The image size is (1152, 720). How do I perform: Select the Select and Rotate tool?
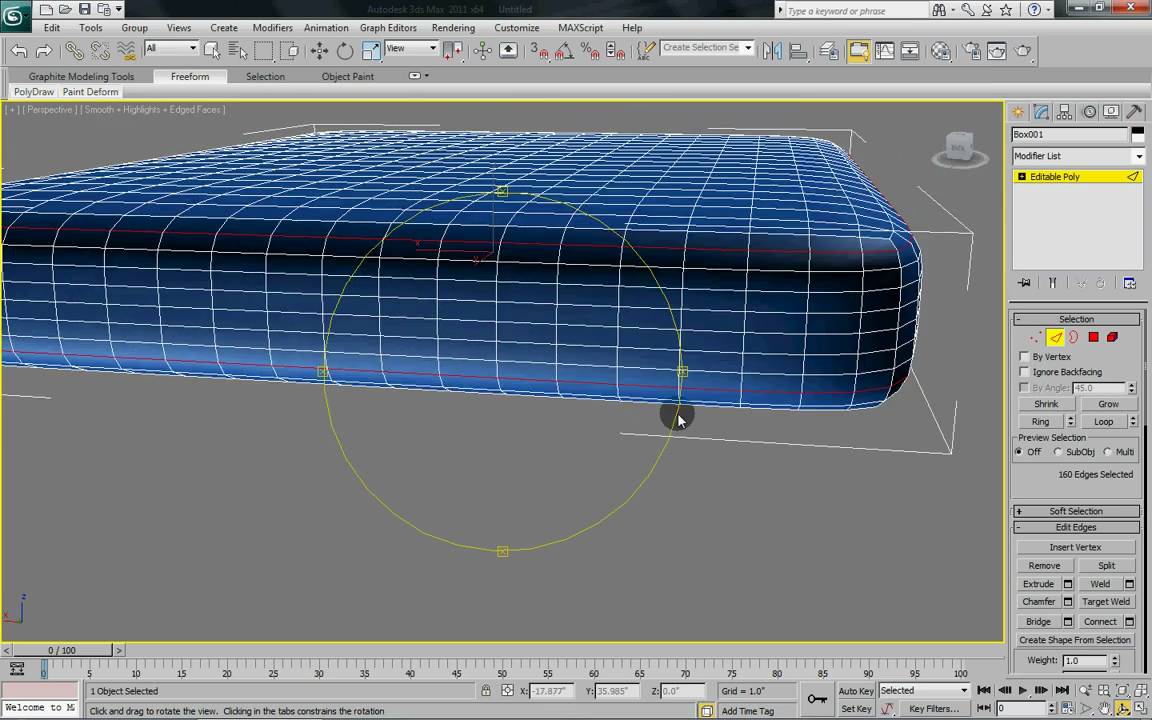345,51
